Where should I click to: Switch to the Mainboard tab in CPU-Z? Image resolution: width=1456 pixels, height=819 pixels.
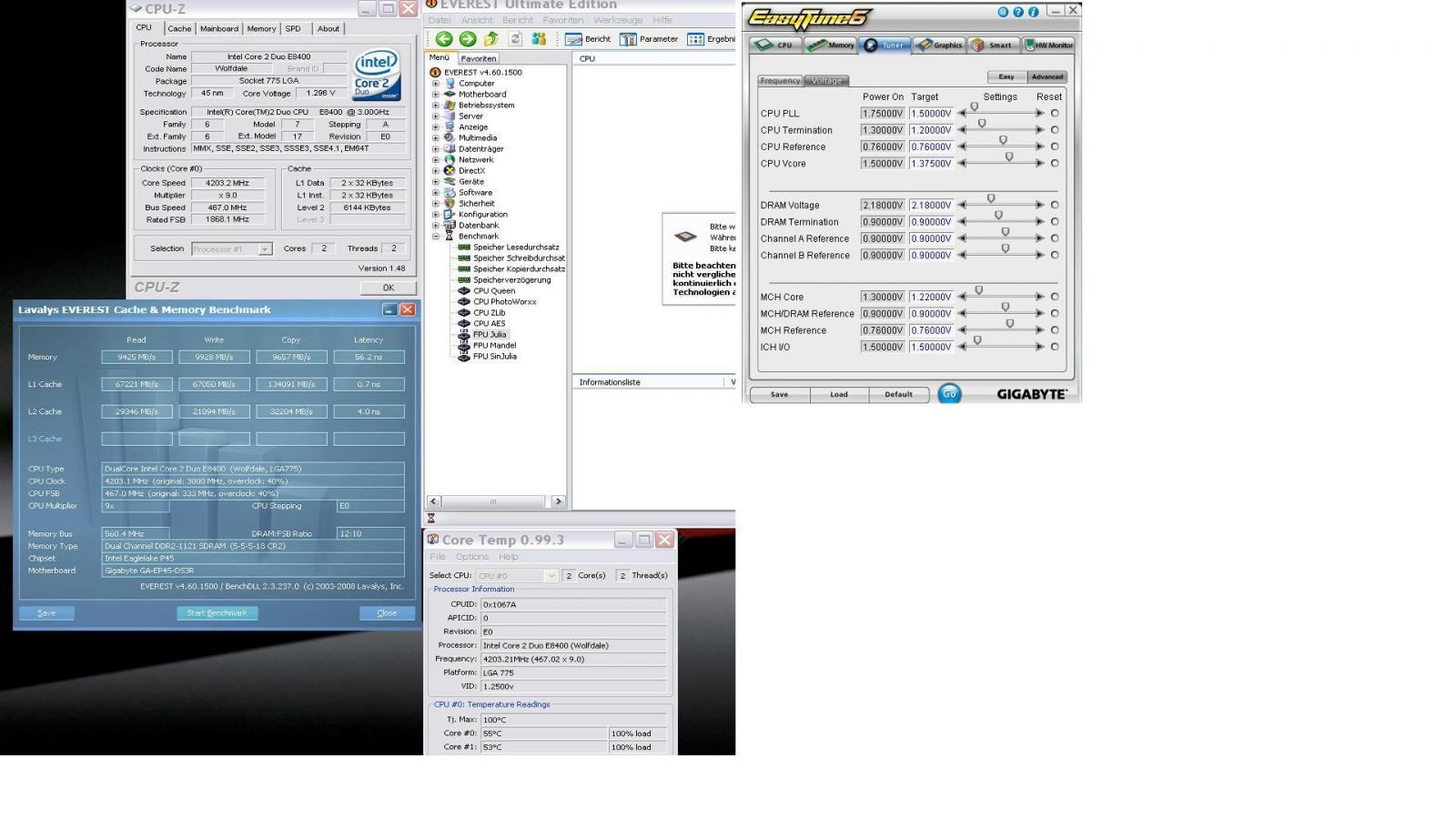point(219,28)
